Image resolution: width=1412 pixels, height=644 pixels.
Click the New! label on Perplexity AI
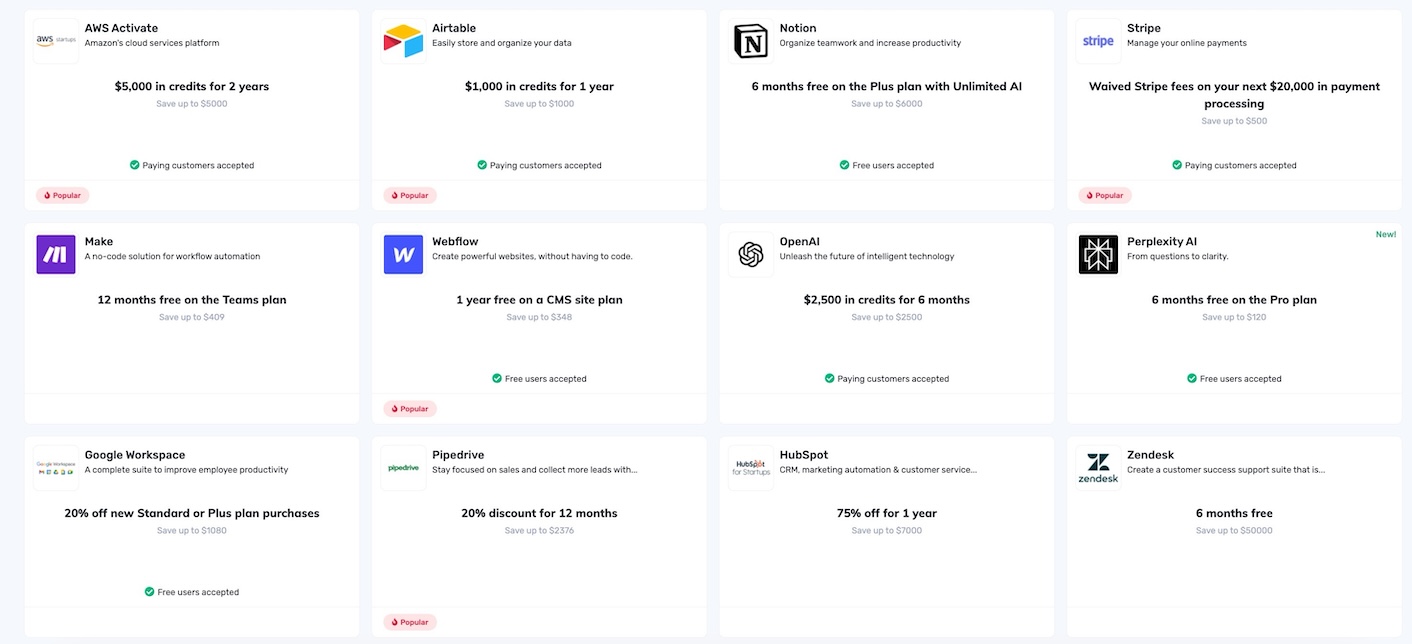click(1385, 235)
